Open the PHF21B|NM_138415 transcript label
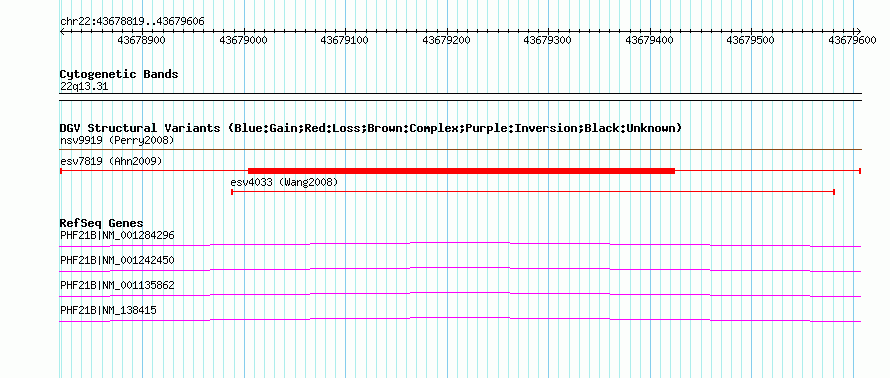The image size is (890, 378). [108, 310]
